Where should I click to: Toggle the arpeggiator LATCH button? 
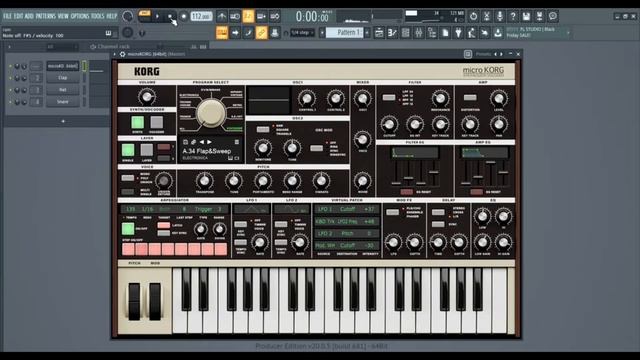pos(164,225)
